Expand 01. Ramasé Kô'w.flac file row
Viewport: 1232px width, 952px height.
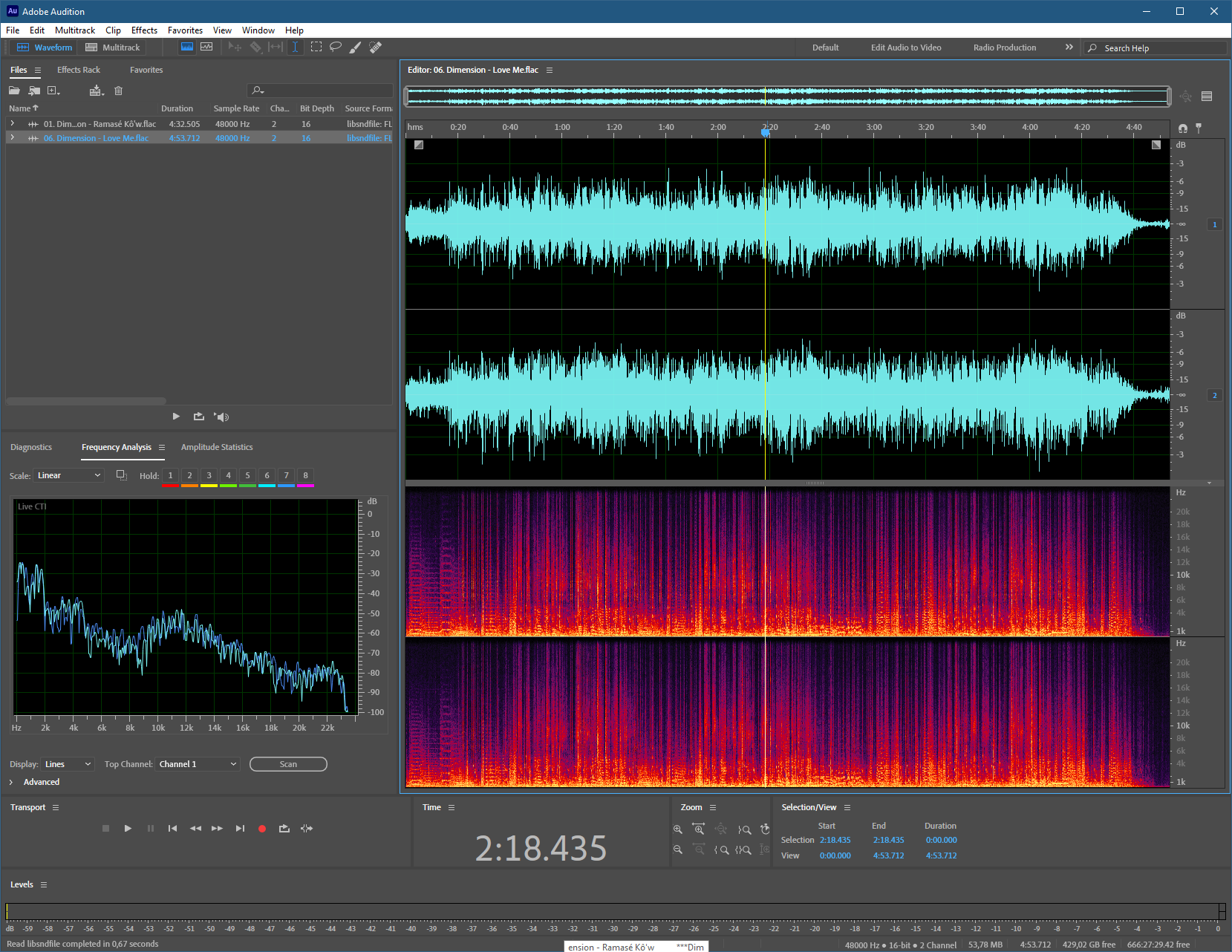click(x=12, y=123)
